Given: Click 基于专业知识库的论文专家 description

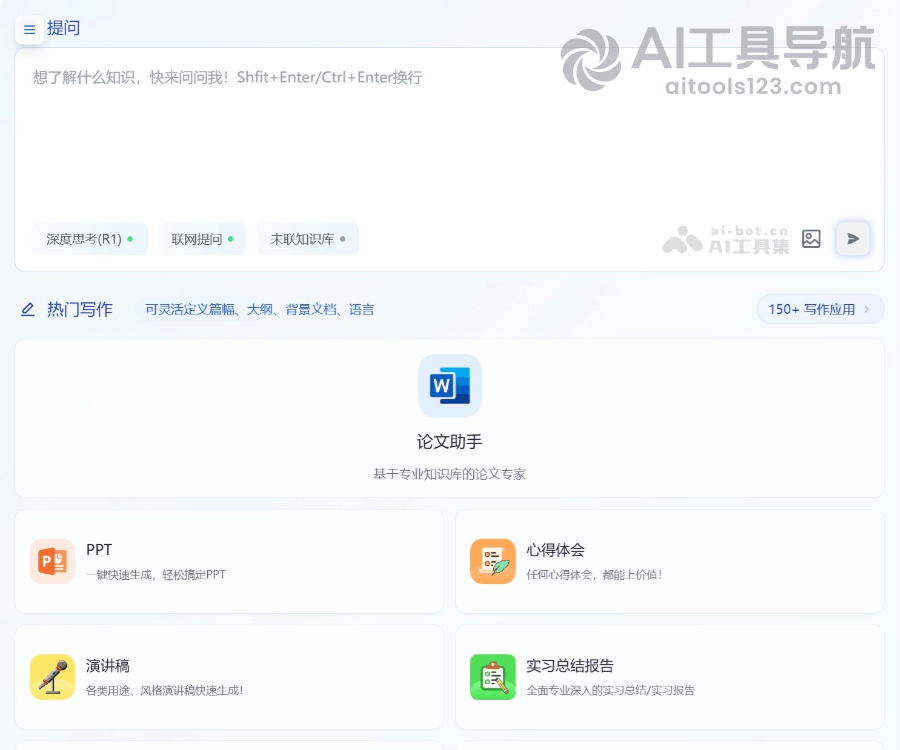Looking at the screenshot, I should [449, 474].
